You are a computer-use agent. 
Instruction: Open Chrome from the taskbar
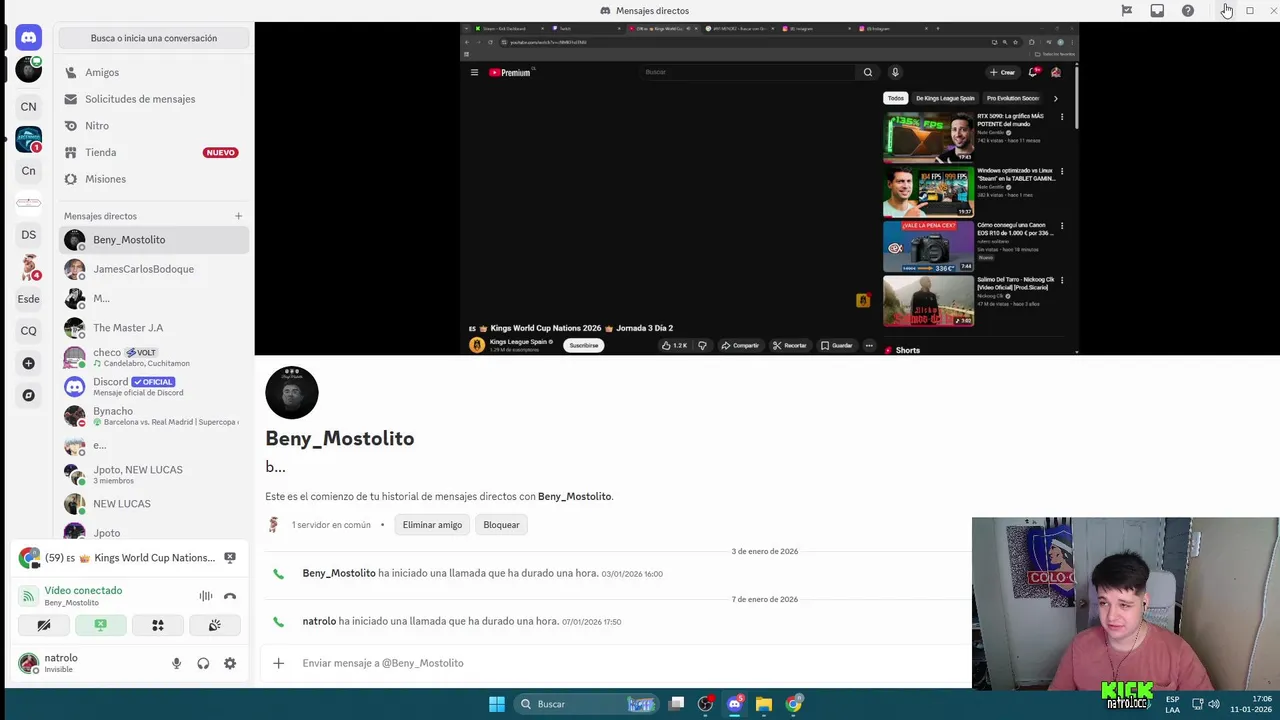point(793,704)
